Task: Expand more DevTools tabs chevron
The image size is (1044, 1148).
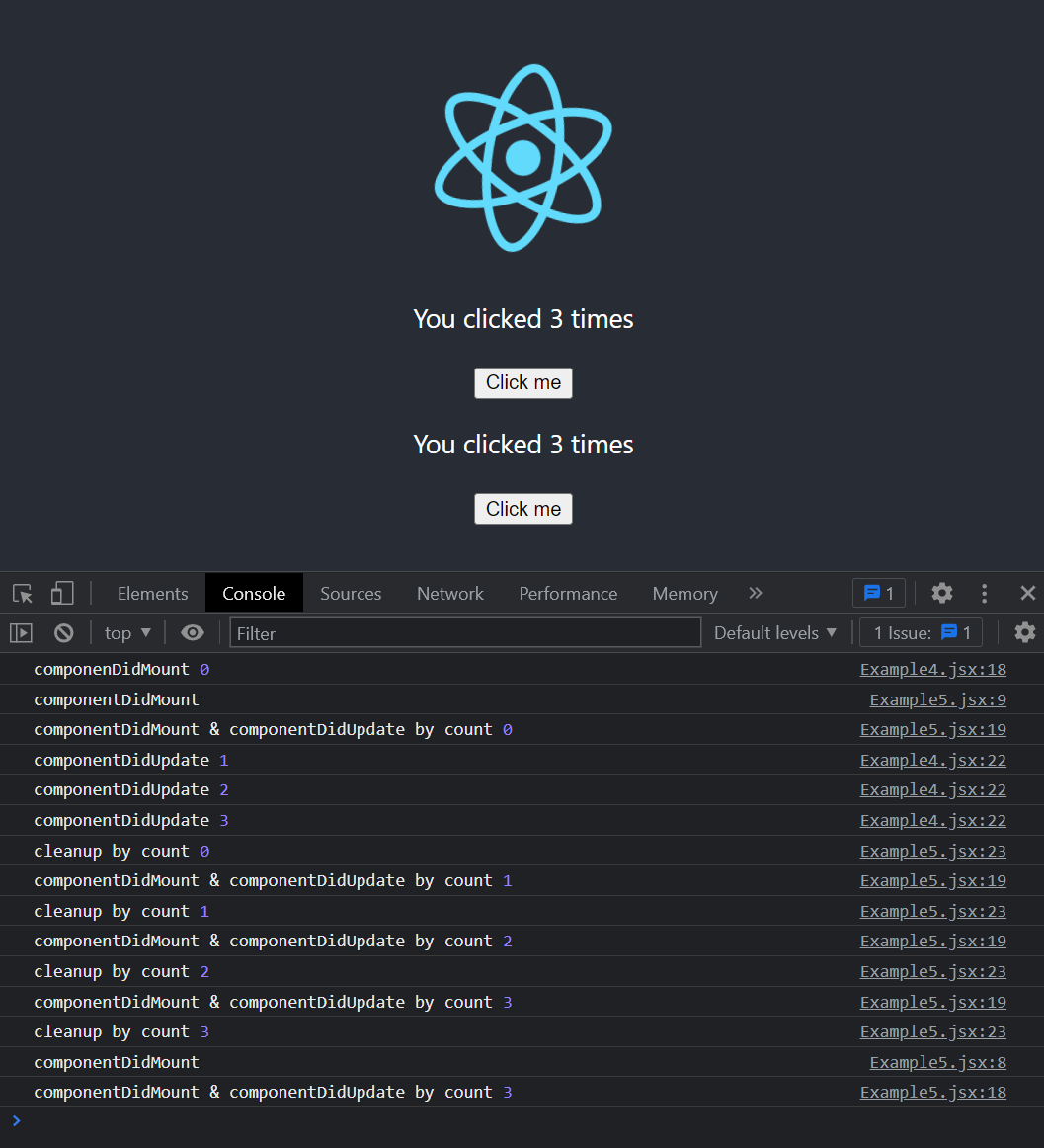Action: point(756,593)
